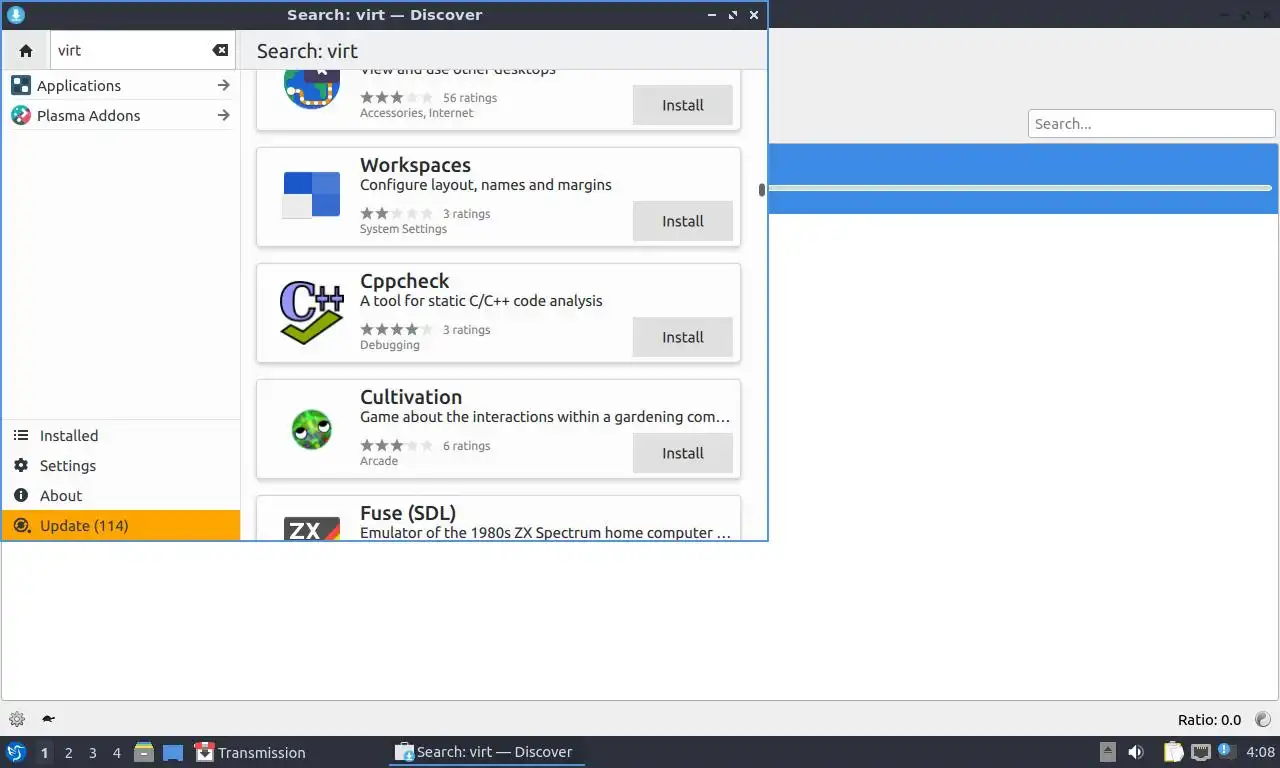Viewport: 1280px width, 768px height.
Task: Switch to virtual desktop 1
Action: point(45,753)
